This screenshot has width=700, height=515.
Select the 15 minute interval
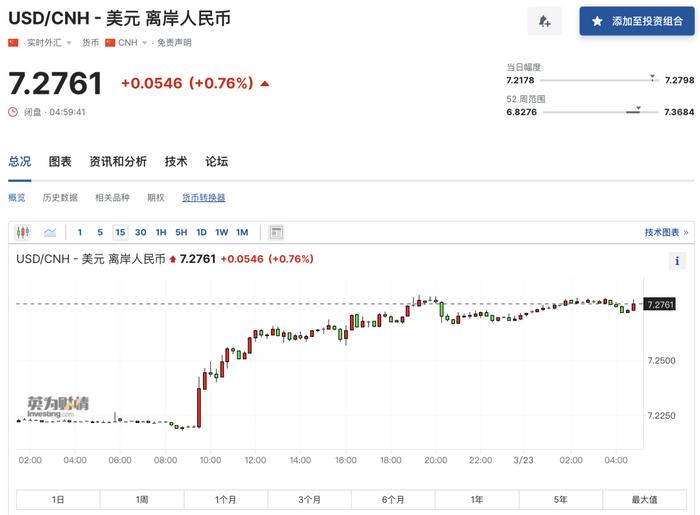coord(120,232)
